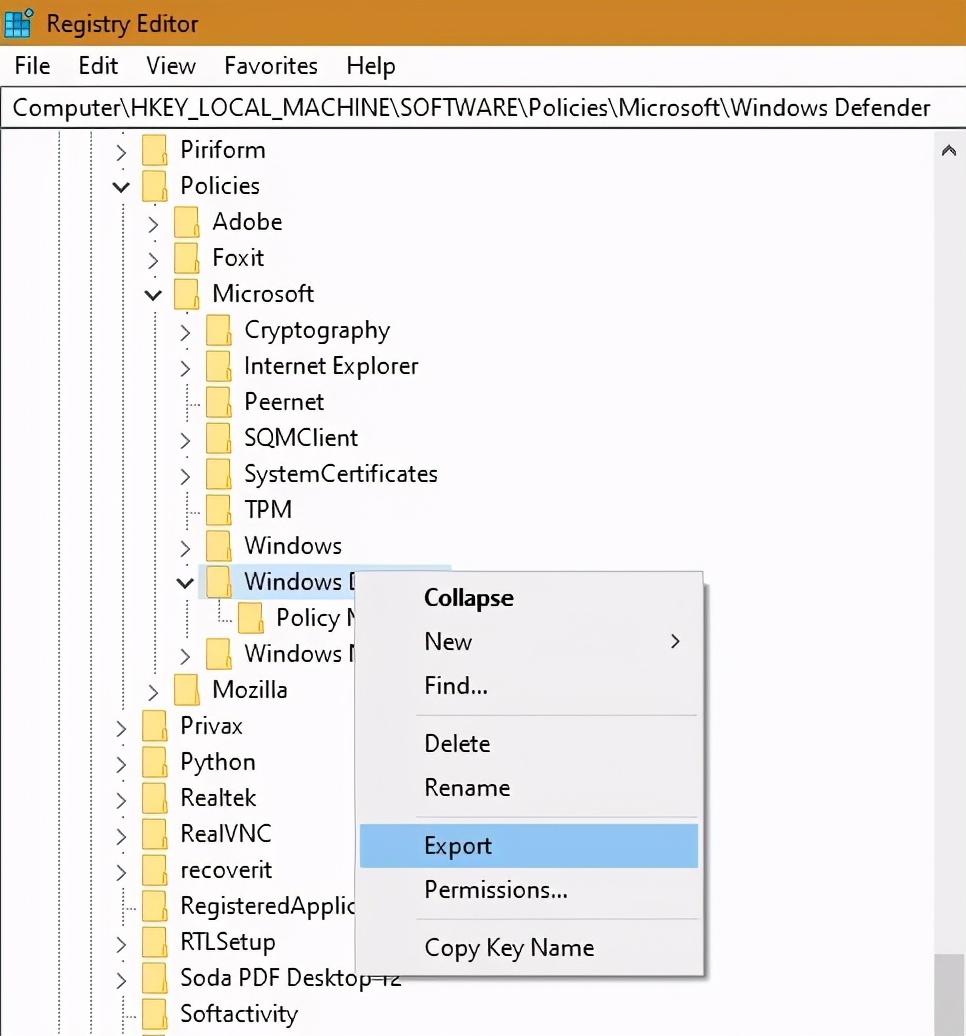The height and width of the screenshot is (1036, 966).
Task: Click the Cryptography key folder icon
Action: (218, 329)
